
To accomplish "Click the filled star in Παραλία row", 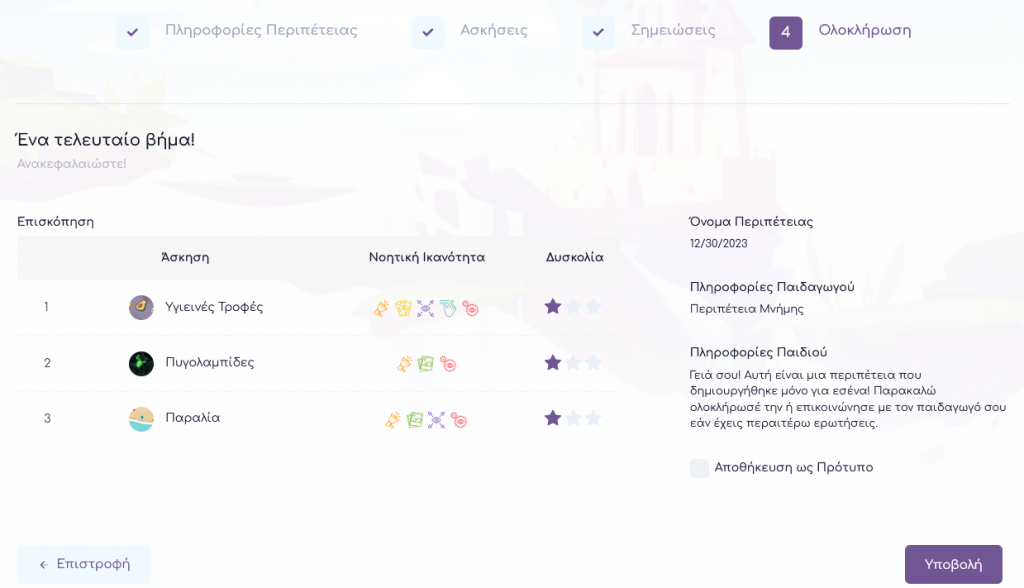I will click(x=553, y=418).
